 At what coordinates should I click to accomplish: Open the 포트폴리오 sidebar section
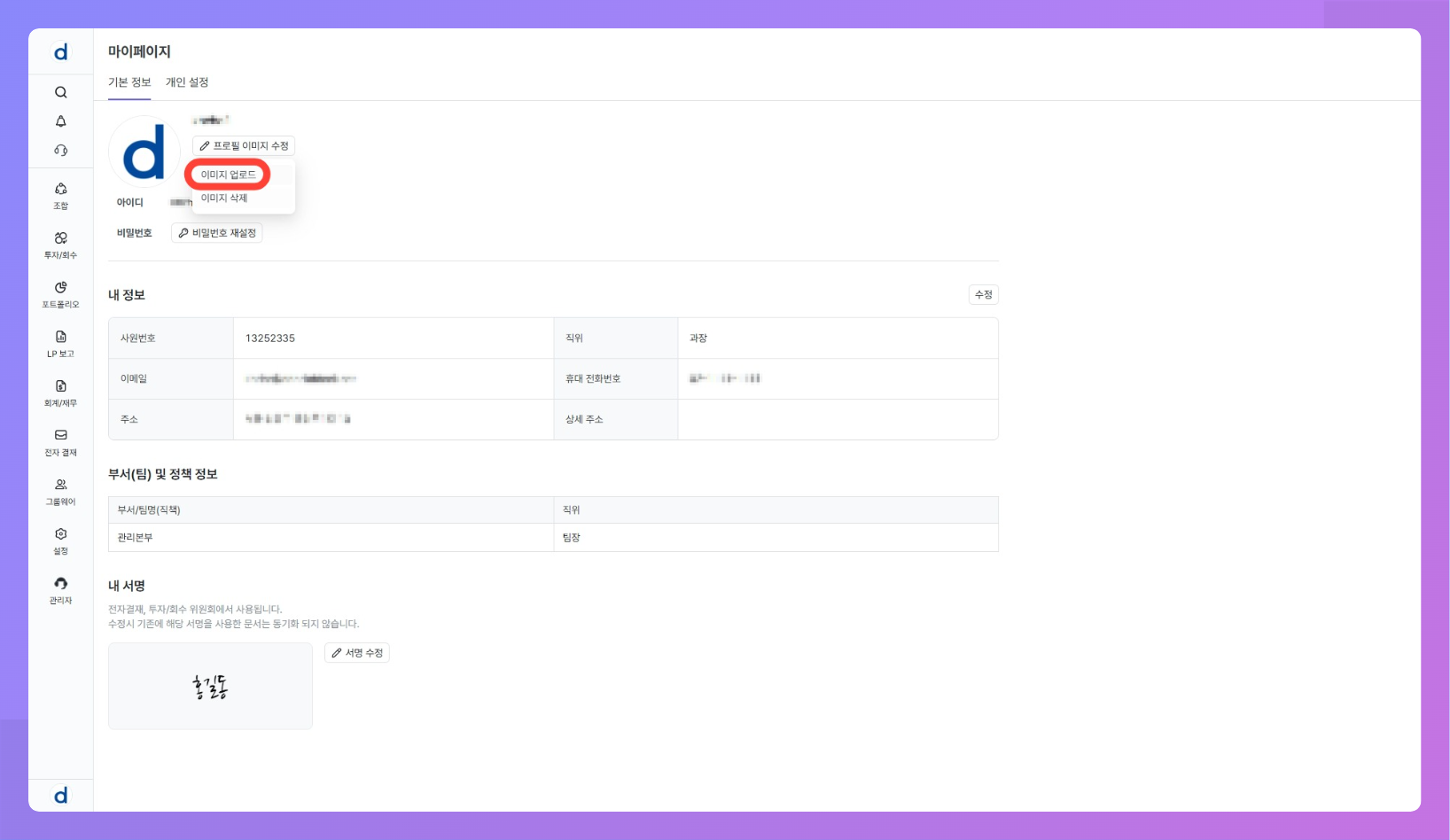coord(60,294)
